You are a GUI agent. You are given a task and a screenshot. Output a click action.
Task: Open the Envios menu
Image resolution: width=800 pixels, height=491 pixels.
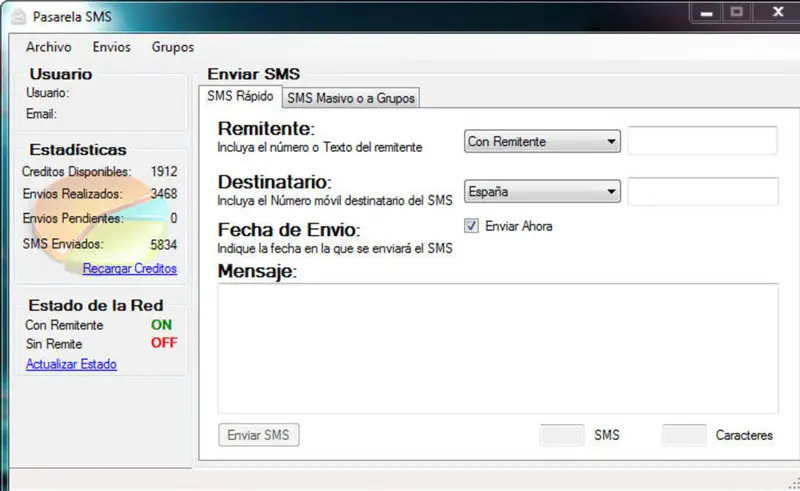[x=111, y=47]
